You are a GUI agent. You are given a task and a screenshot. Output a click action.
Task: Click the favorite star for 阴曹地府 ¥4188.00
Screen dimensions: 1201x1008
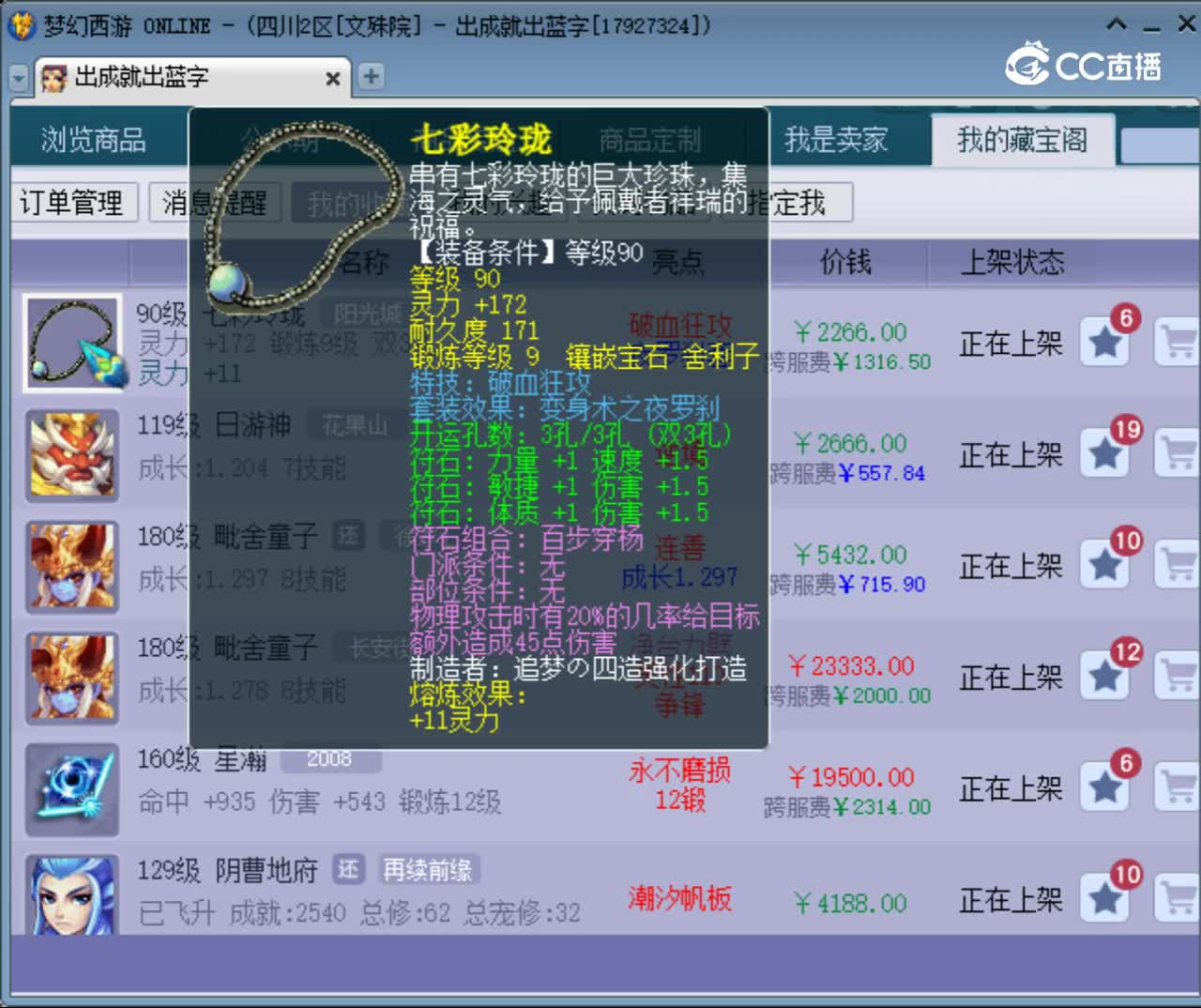pyautogui.click(x=1104, y=899)
